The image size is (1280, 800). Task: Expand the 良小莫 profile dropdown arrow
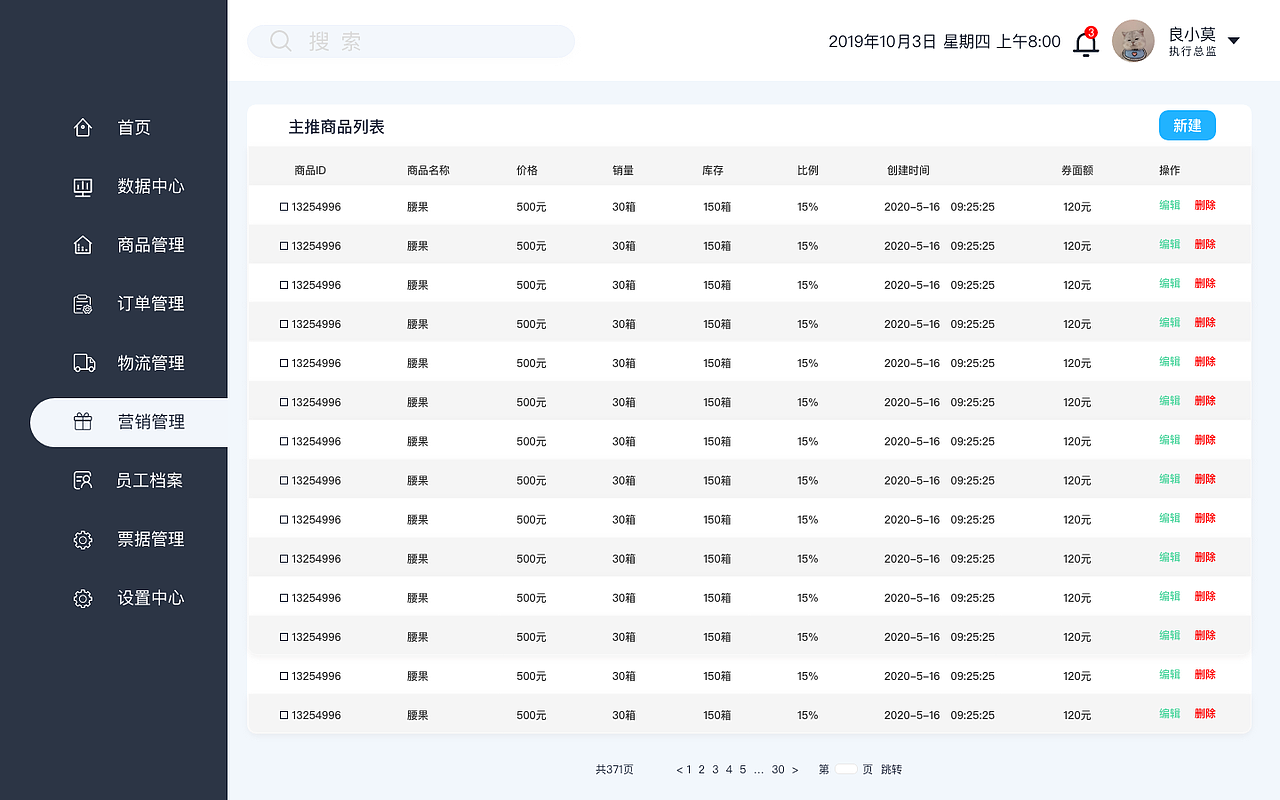pyautogui.click(x=1234, y=40)
